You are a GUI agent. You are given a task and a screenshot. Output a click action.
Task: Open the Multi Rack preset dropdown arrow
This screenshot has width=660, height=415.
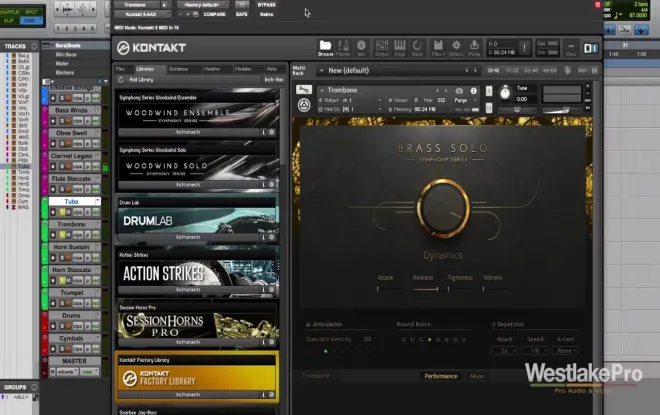point(322,70)
